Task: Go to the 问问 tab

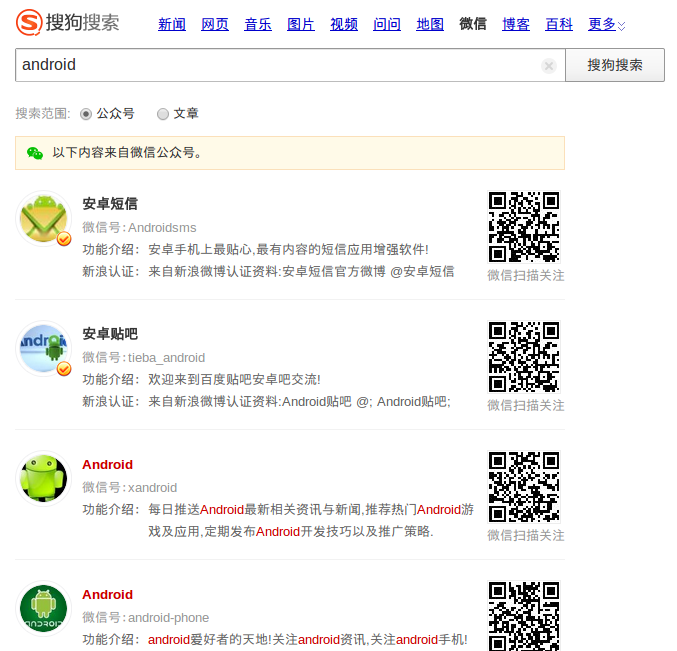Action: 387,24
